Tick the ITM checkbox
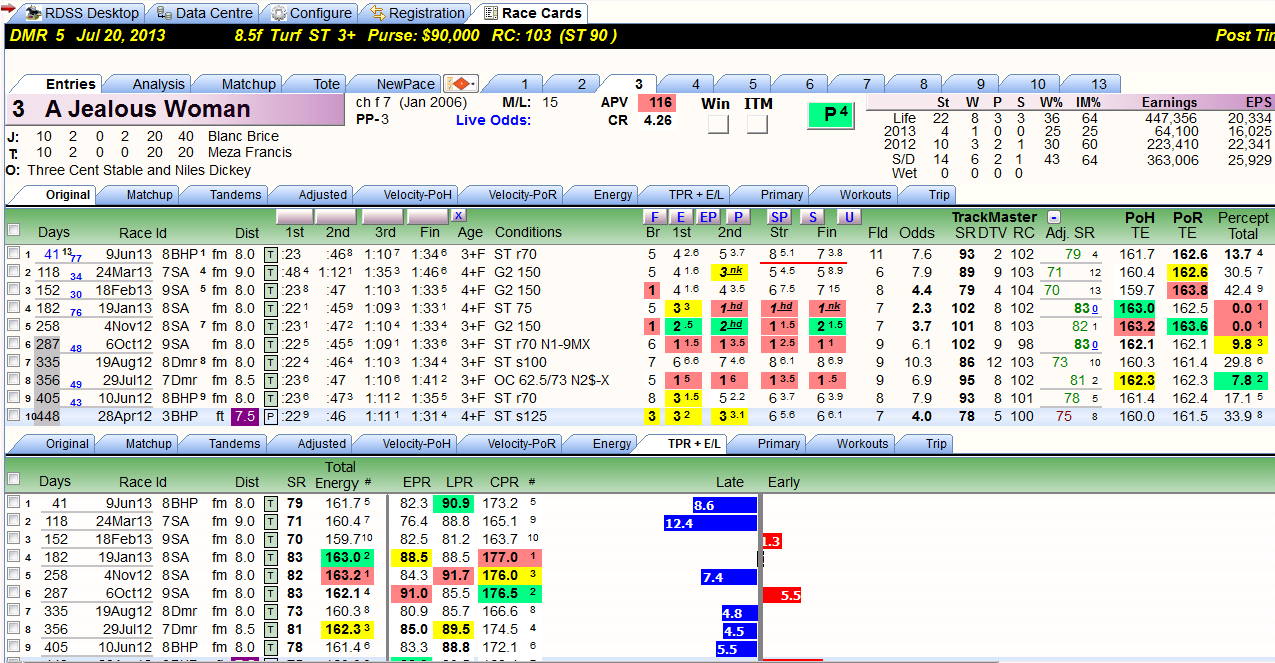This screenshot has width=1275, height=663. 757,124
